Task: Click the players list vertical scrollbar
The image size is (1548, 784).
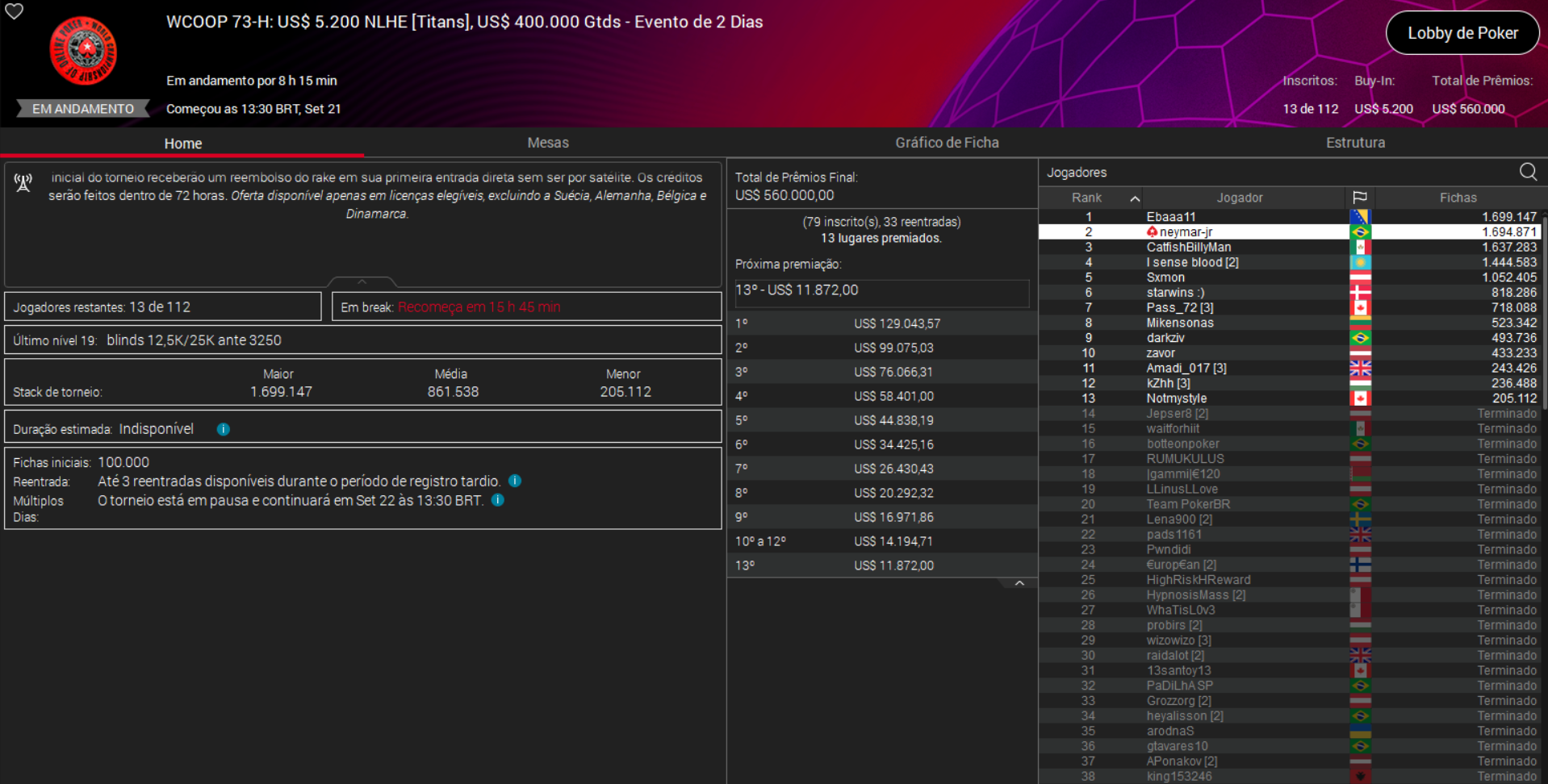Action: [1543, 323]
